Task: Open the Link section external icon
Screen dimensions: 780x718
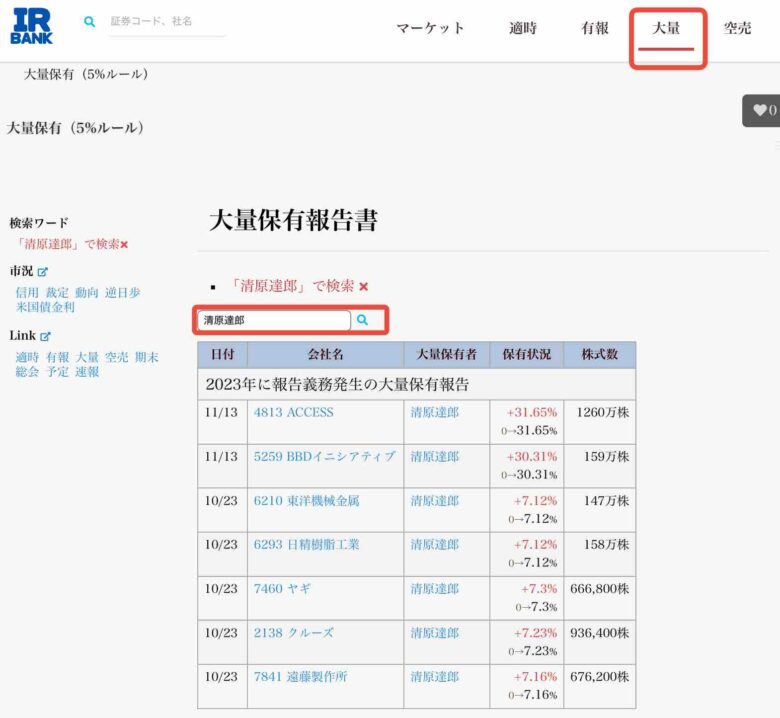Action: coord(45,336)
